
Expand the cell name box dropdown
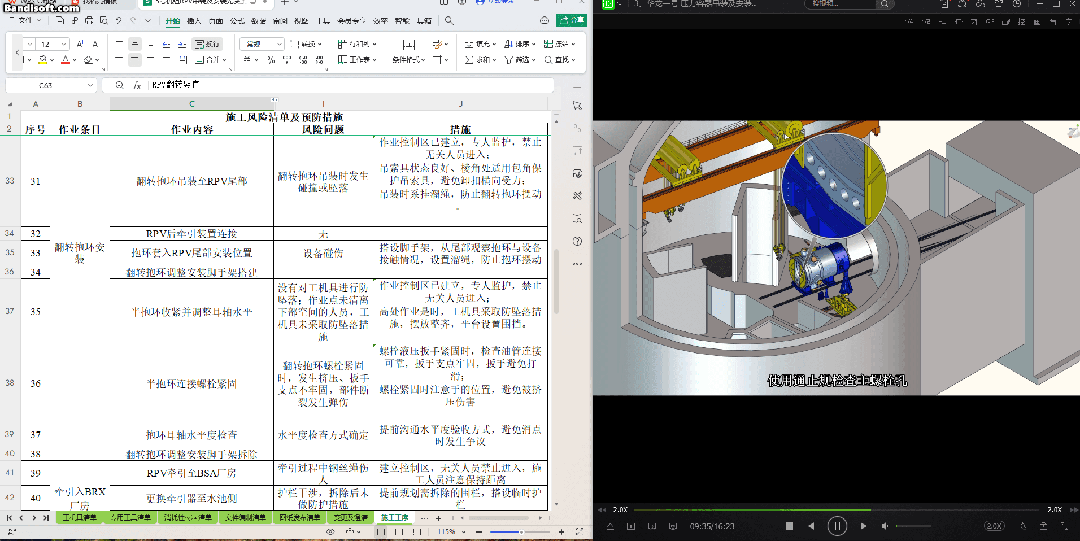click(92, 86)
